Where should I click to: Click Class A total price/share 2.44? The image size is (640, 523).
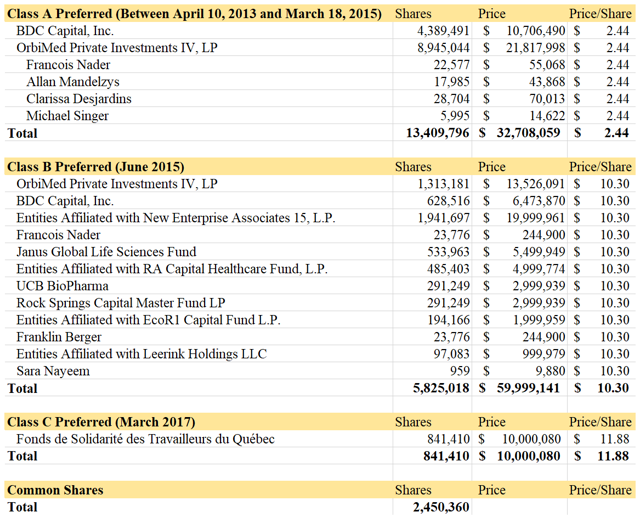point(617,133)
